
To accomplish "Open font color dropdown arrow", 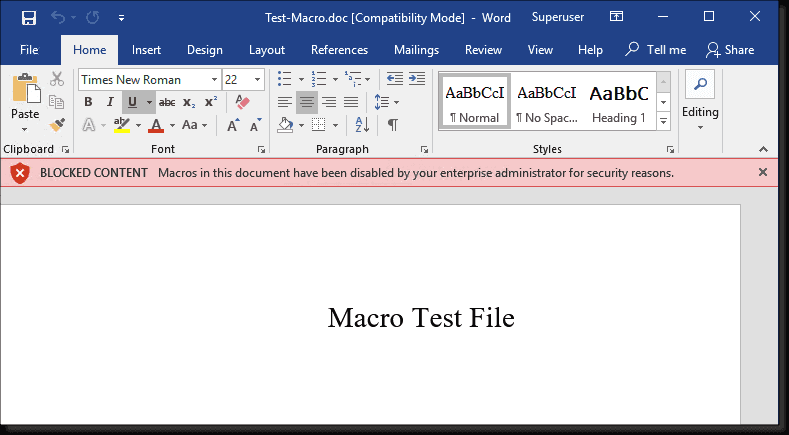I will click(172, 125).
